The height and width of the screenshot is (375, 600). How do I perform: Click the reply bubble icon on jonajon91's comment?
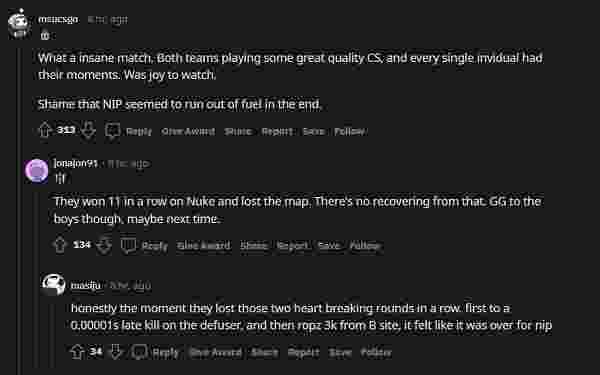[x=128, y=245]
